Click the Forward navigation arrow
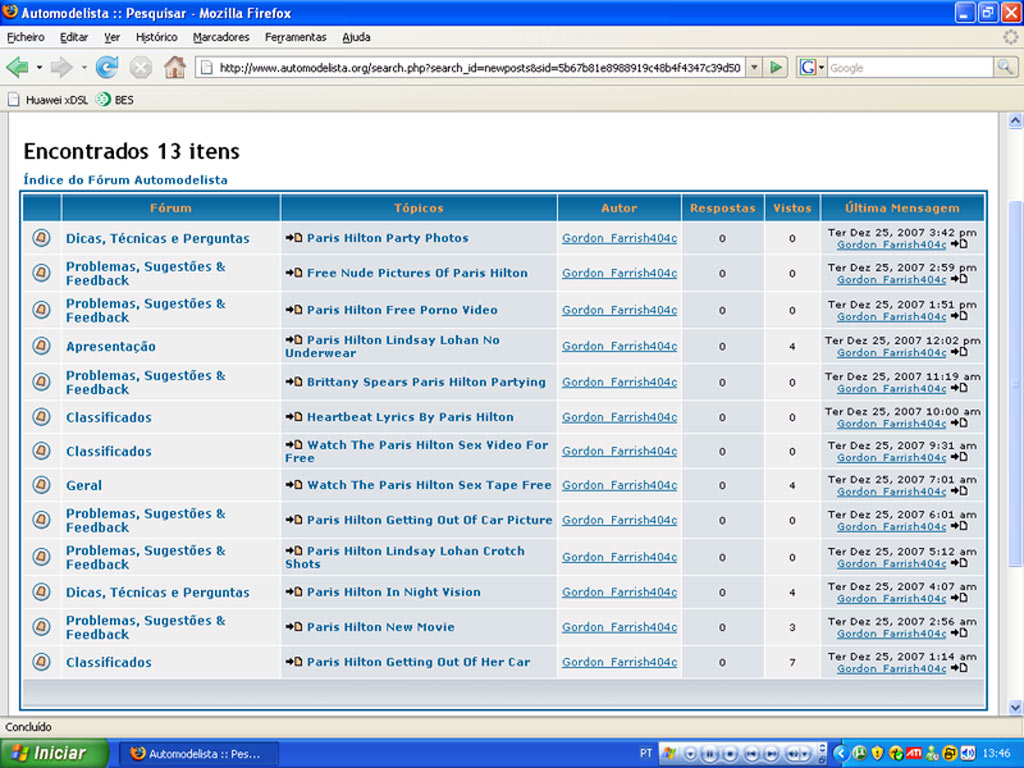The height and width of the screenshot is (768, 1024). (x=62, y=67)
